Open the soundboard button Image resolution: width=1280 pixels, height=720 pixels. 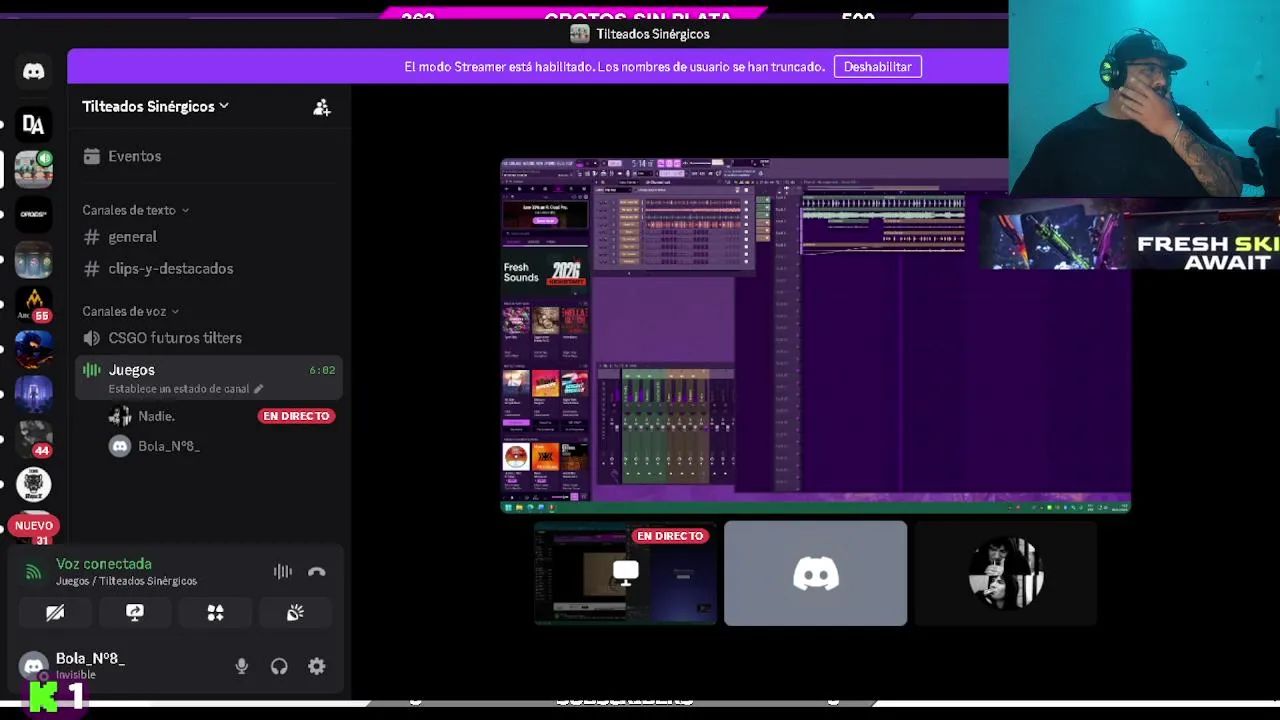295,613
